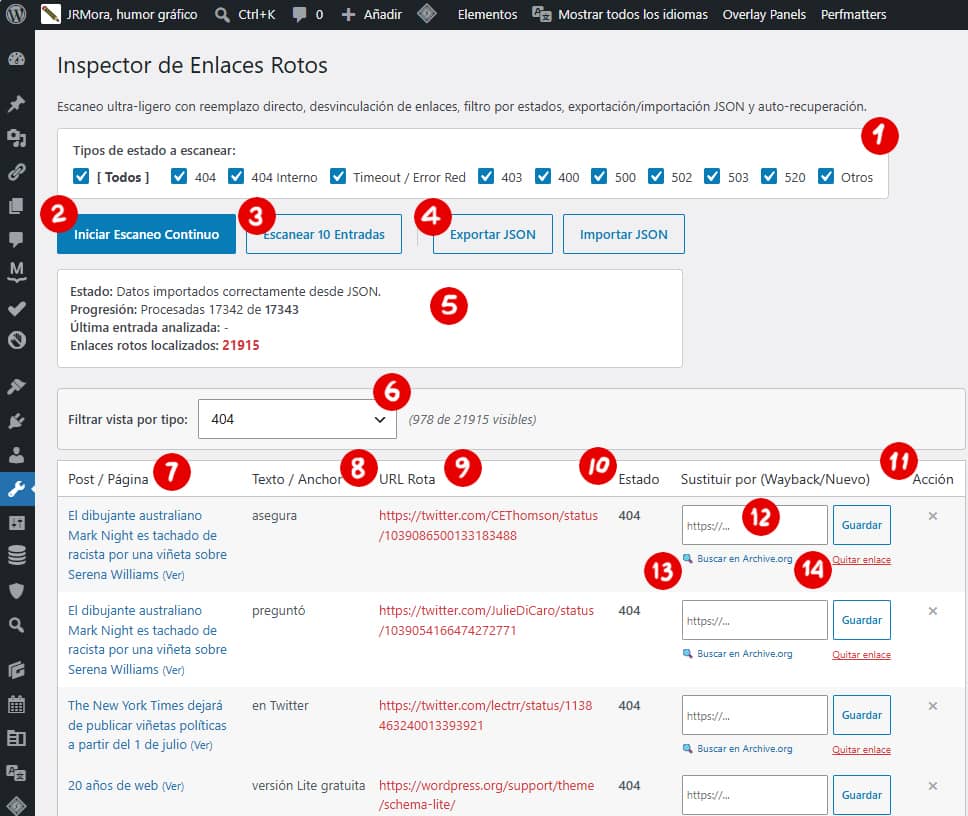Click 'Mostrar todos los idiomas' in admin bar
This screenshot has width=968, height=816.
click(x=620, y=14)
